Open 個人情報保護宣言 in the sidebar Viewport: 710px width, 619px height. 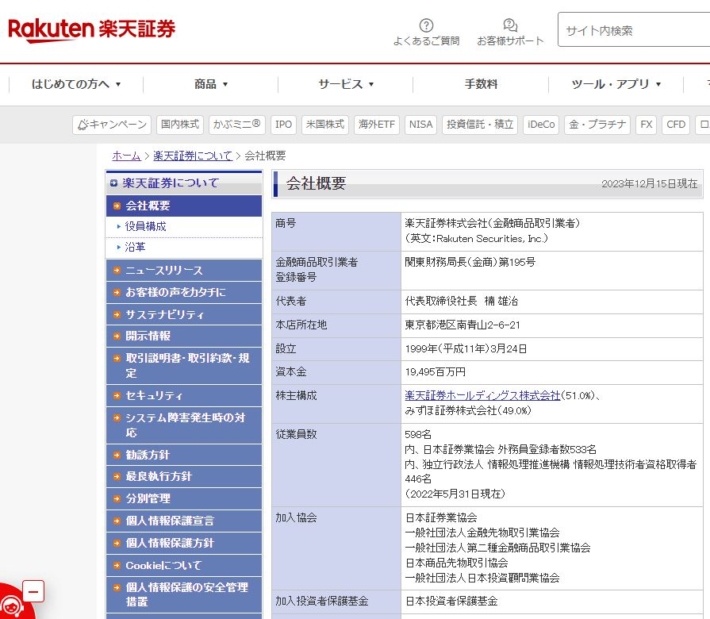point(184,521)
